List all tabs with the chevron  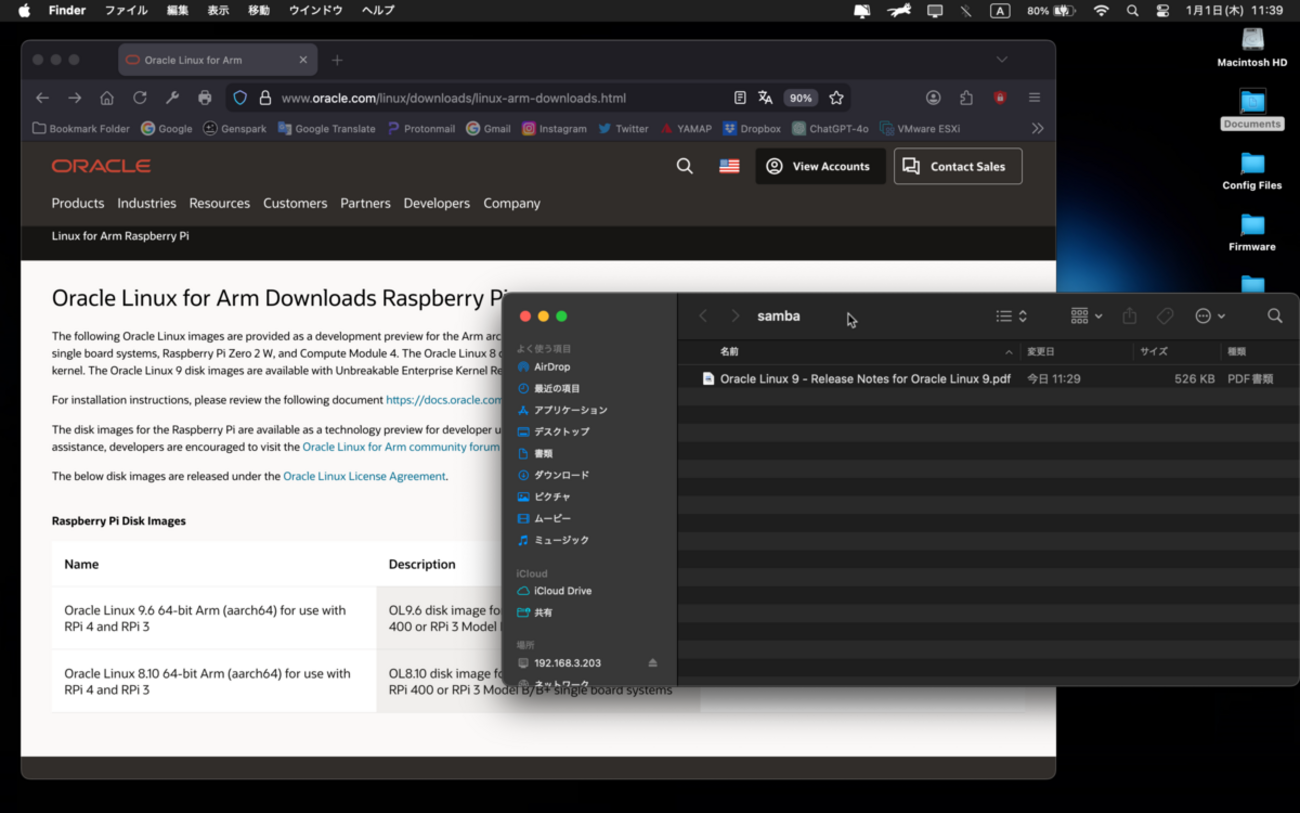[1002, 60]
